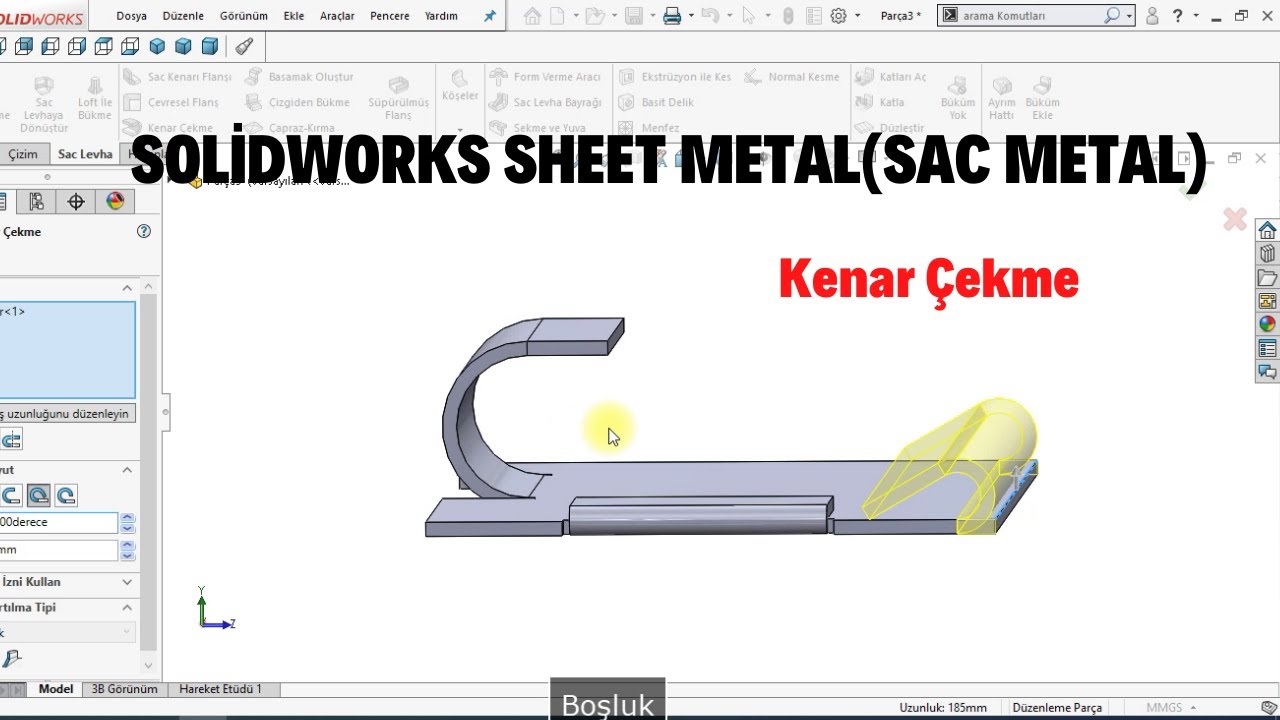1280x720 pixels.
Task: Open File Explorer folder in the task pane
Action: tap(1267, 277)
